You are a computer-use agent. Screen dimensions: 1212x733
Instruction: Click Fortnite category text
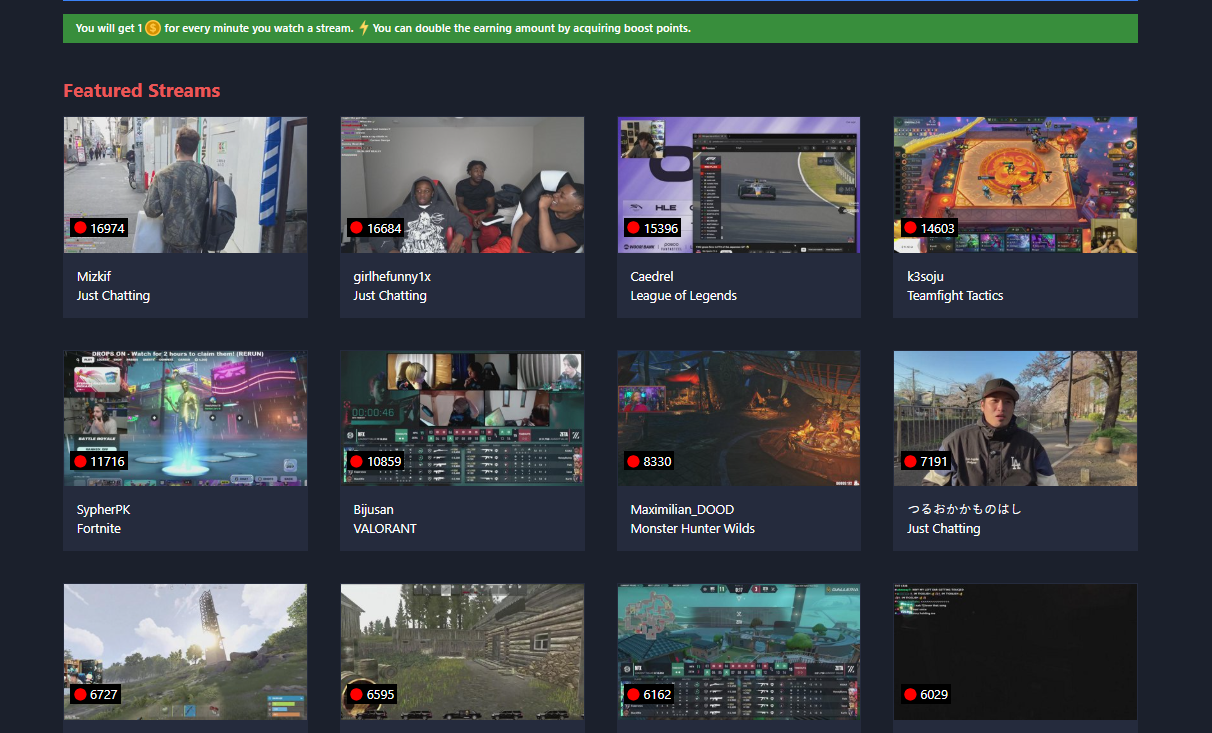(x=99, y=528)
